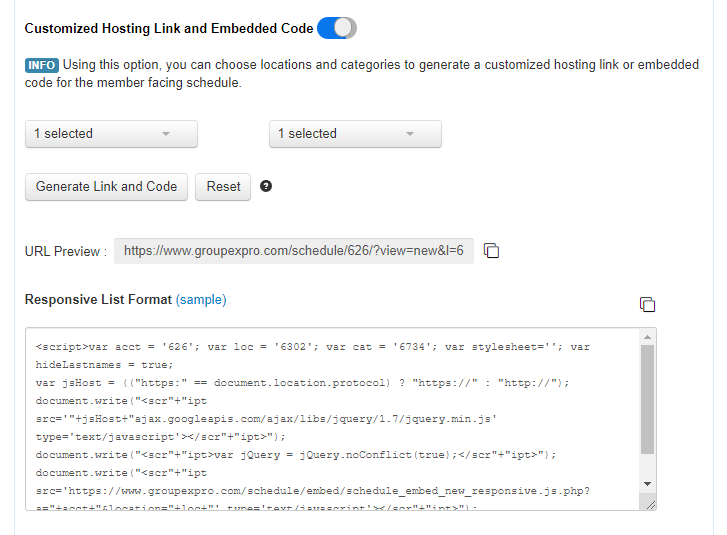Click inside the embed code text area
The image size is (727, 535).
tap(332, 419)
